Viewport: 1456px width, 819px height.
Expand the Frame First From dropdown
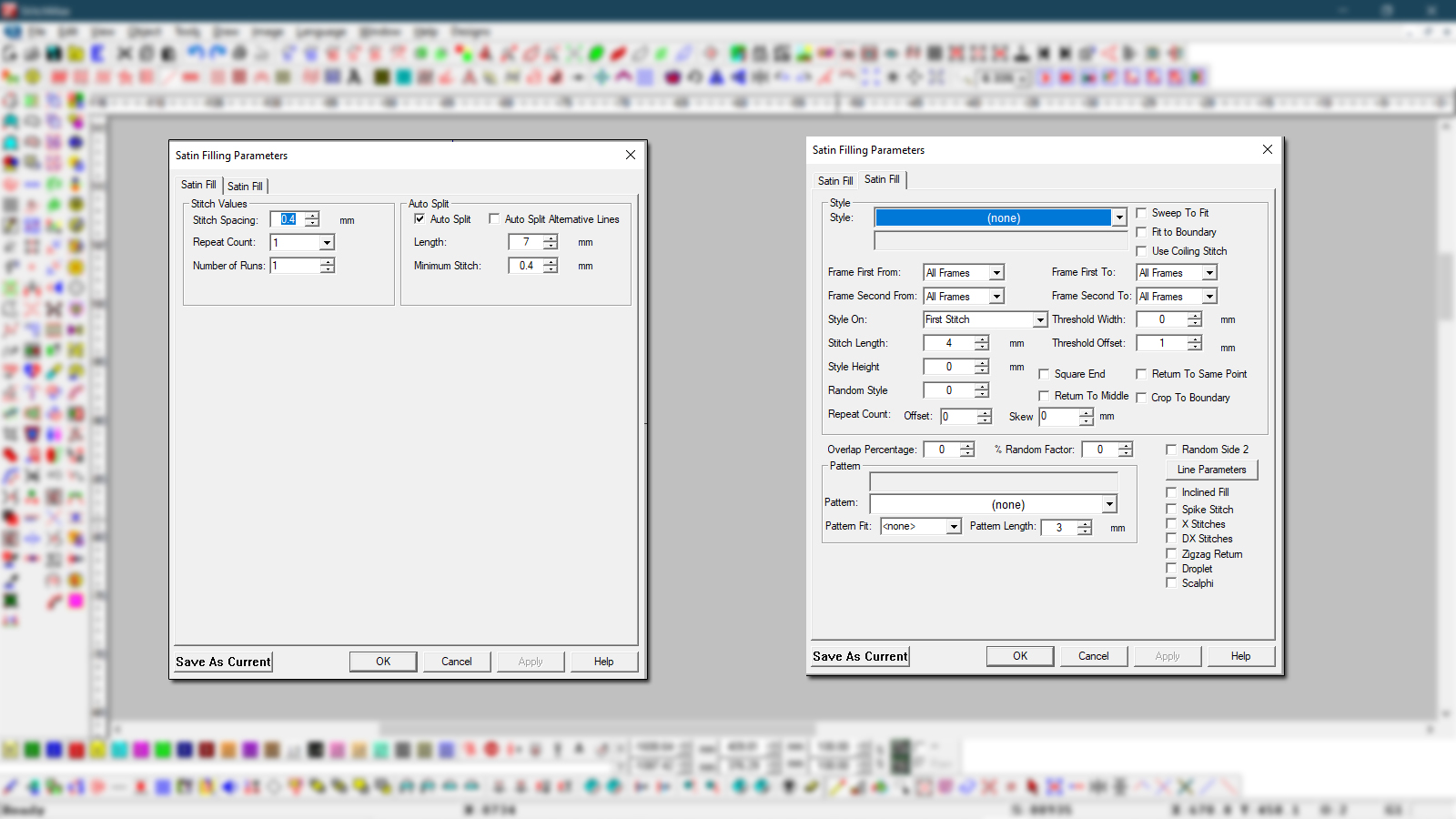(x=996, y=273)
